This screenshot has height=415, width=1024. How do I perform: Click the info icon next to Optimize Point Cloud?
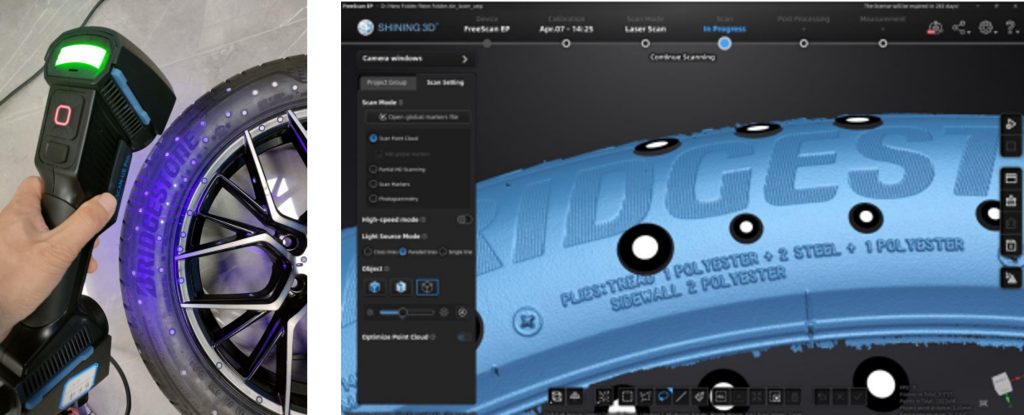tap(433, 337)
